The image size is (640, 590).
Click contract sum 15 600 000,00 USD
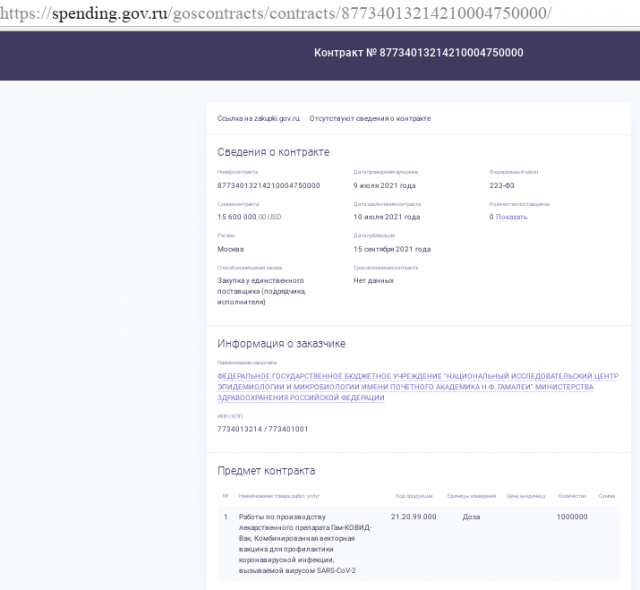pos(249,216)
